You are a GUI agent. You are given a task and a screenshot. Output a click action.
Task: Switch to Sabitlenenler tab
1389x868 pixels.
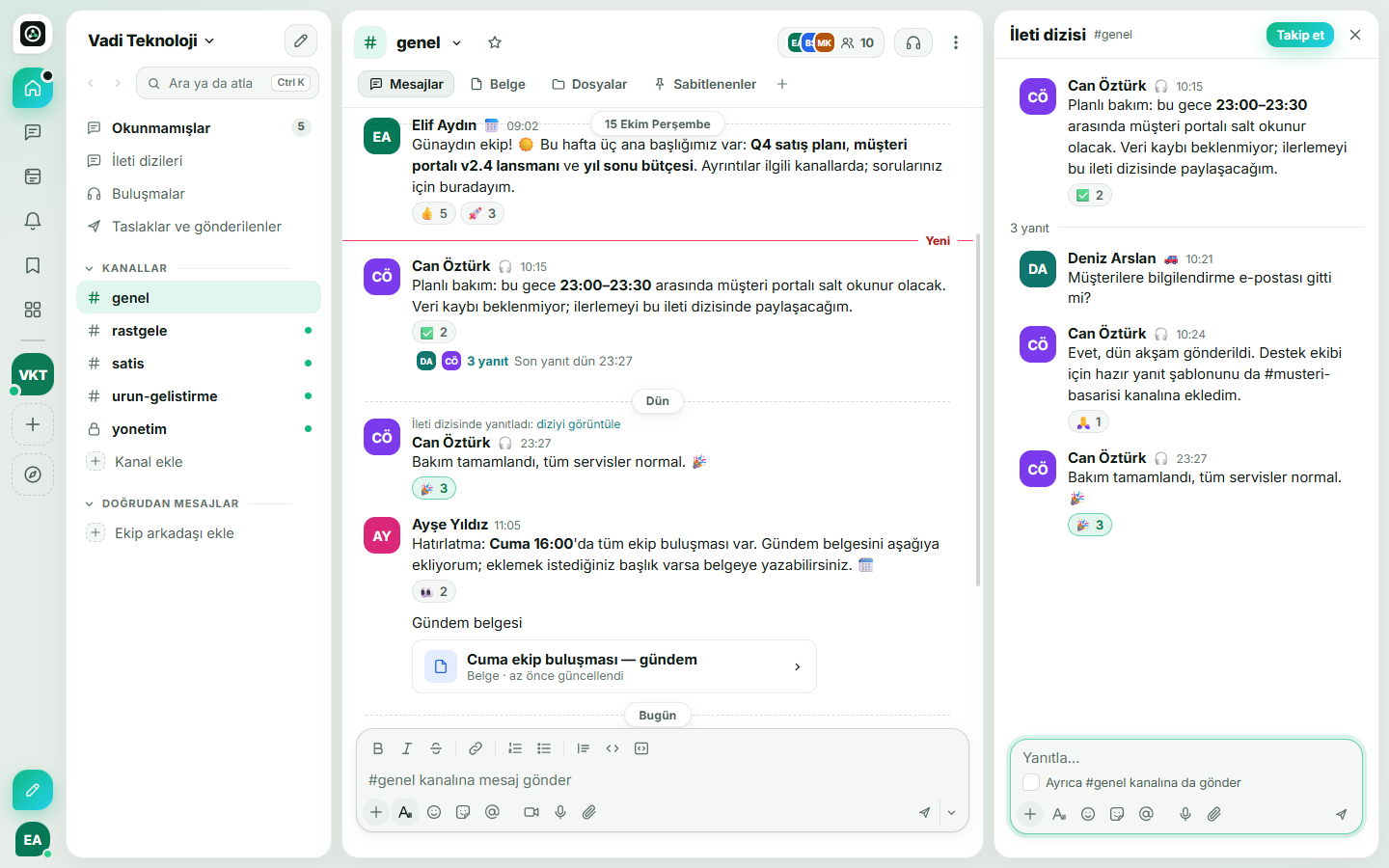pos(705,84)
